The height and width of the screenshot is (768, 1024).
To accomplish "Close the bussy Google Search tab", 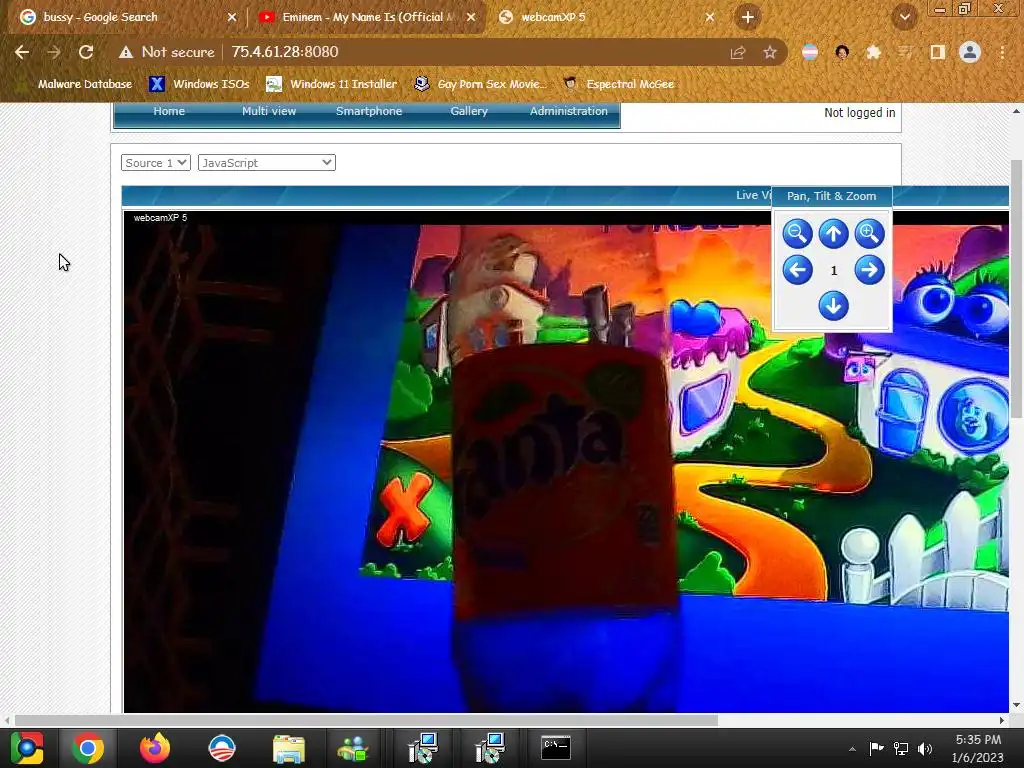I will tap(232, 17).
